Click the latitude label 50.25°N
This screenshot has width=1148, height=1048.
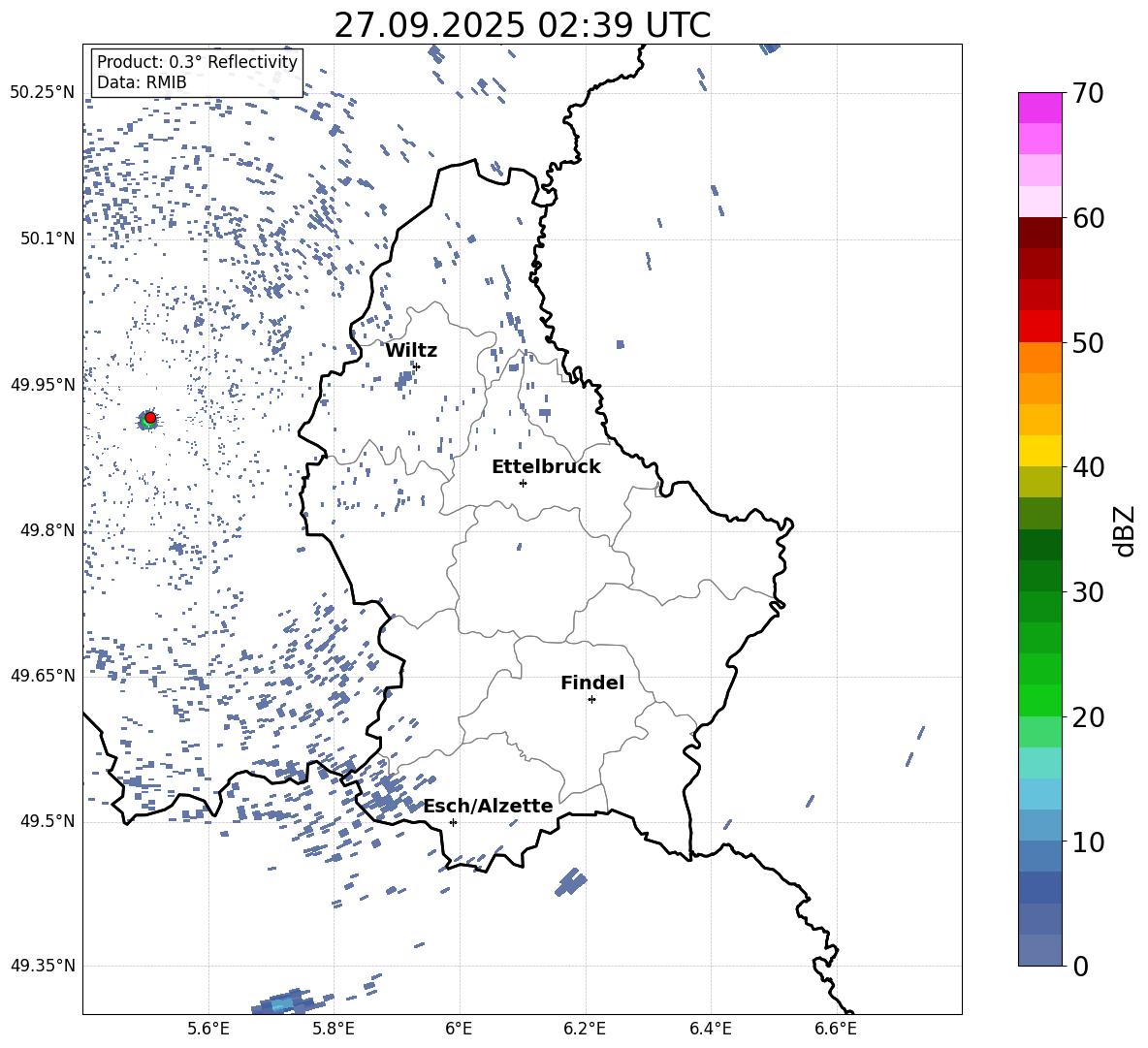coord(43,93)
